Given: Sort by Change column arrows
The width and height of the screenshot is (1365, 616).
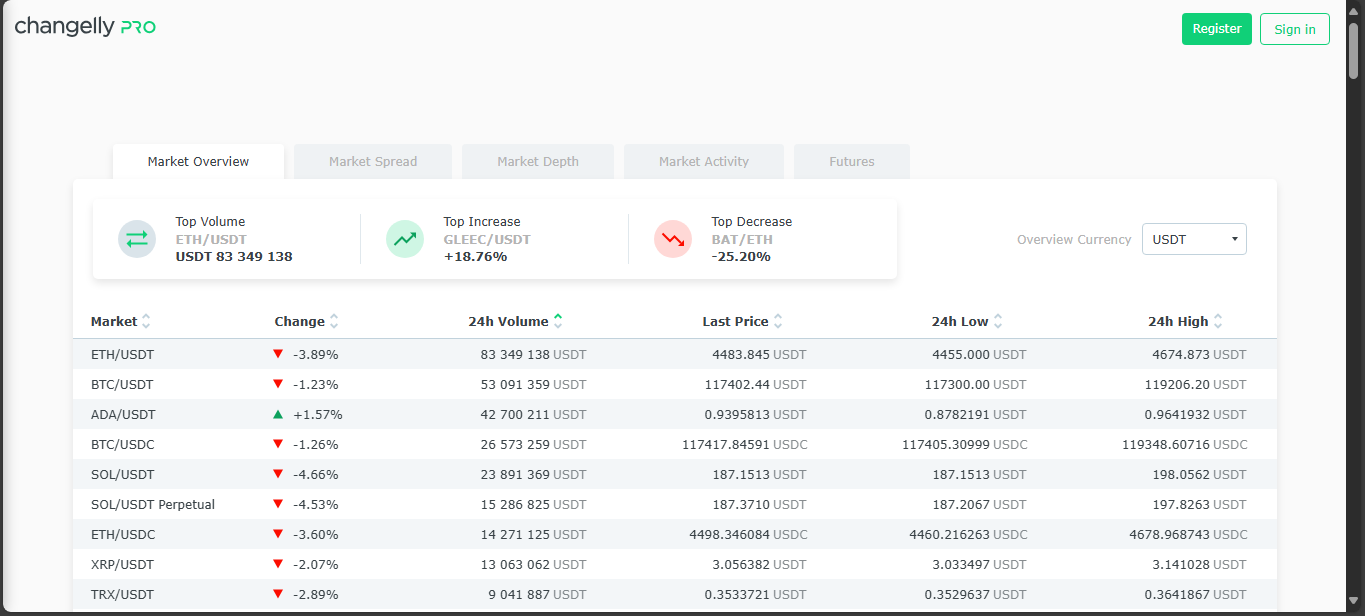Looking at the screenshot, I should pyautogui.click(x=334, y=322).
